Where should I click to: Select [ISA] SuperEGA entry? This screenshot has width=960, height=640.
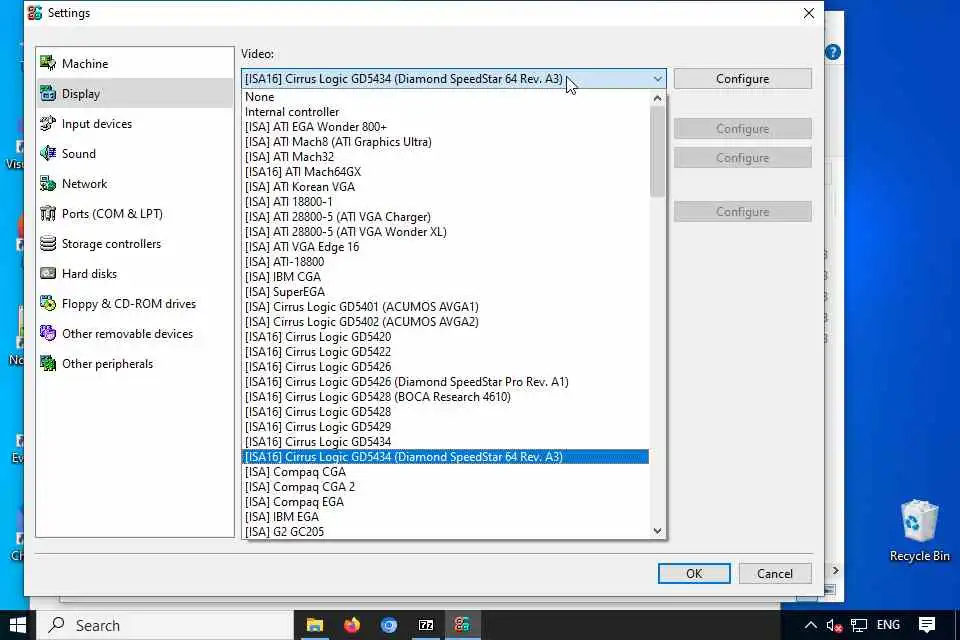(445, 292)
